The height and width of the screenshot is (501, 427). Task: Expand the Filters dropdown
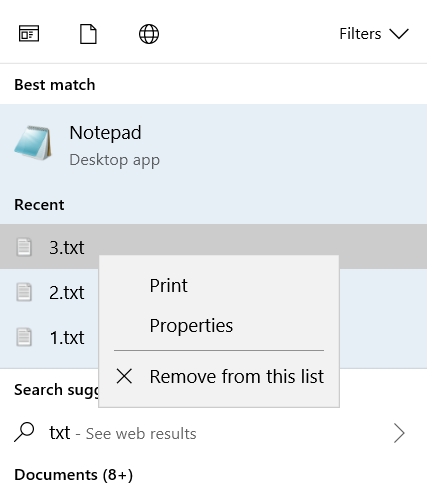374,34
